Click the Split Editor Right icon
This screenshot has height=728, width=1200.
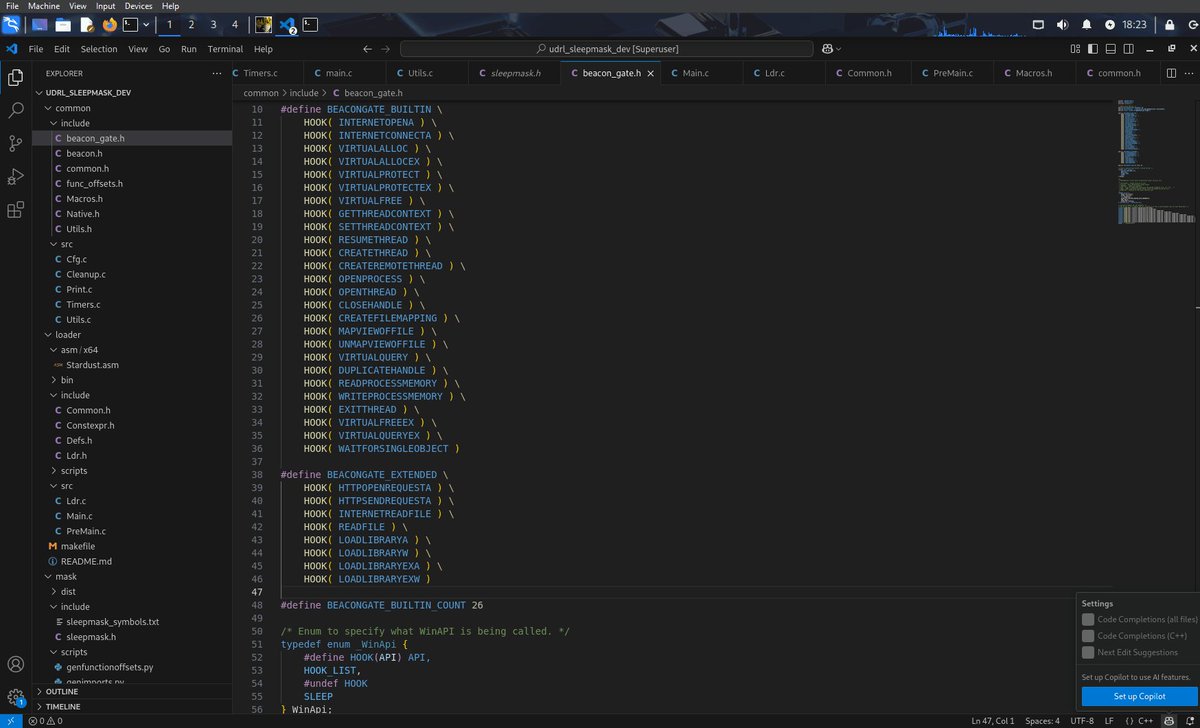[x=1170, y=73]
